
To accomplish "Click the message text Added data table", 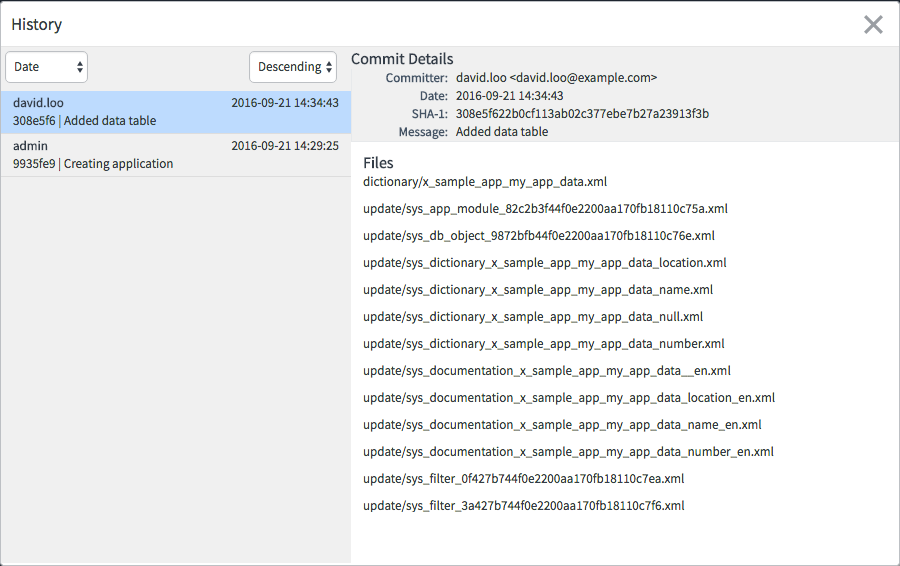I will 502,132.
